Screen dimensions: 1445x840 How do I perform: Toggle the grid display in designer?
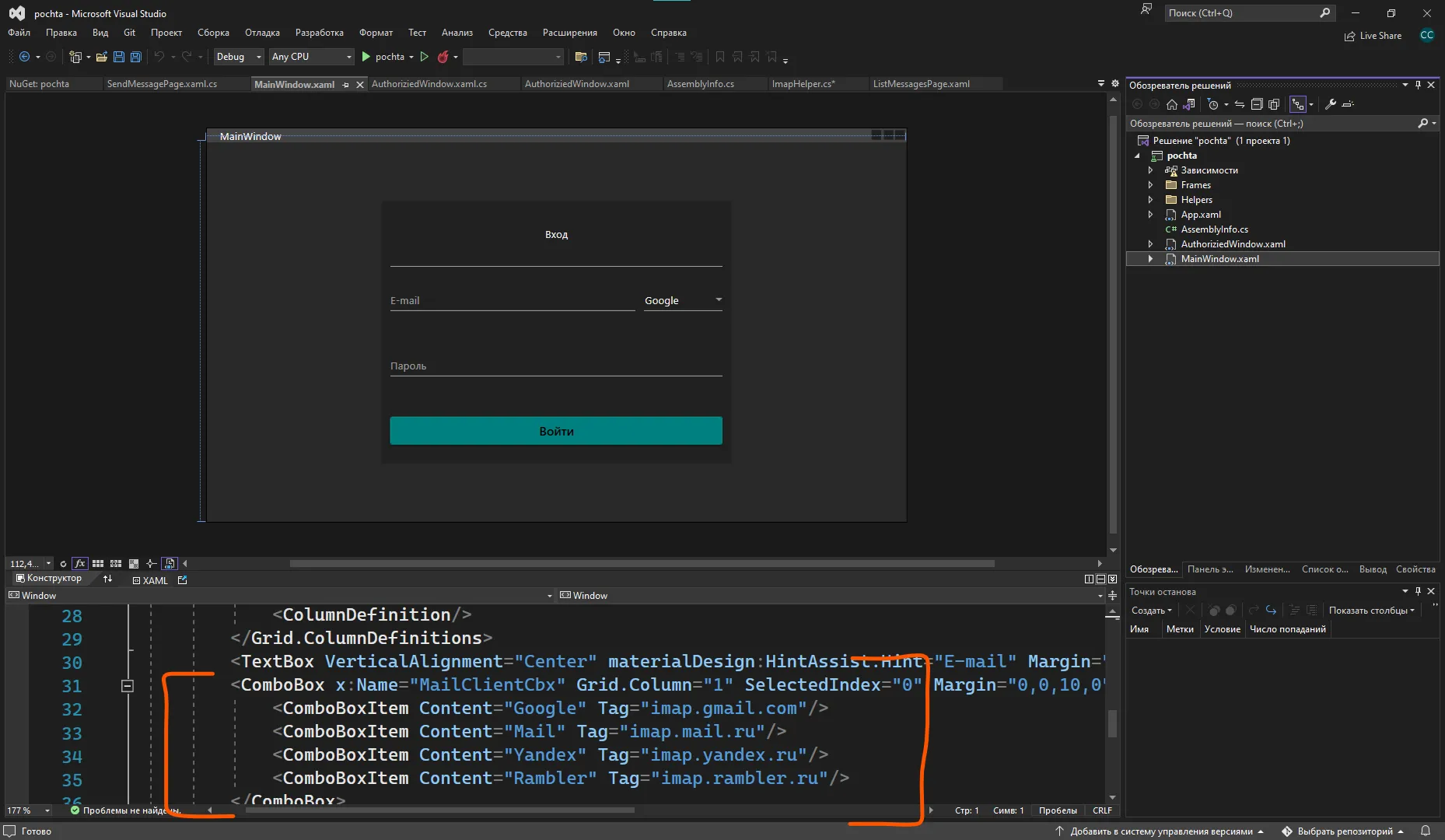click(x=98, y=564)
